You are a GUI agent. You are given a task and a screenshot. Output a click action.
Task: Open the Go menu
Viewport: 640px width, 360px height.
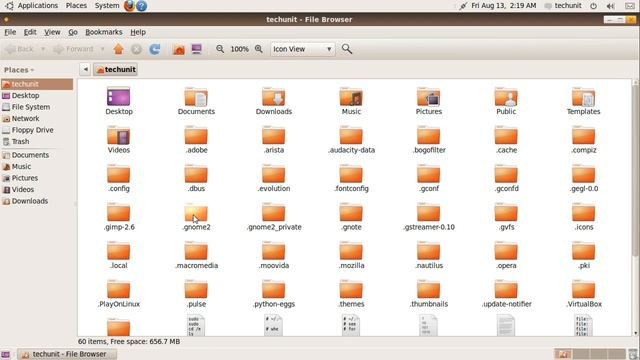click(x=73, y=32)
